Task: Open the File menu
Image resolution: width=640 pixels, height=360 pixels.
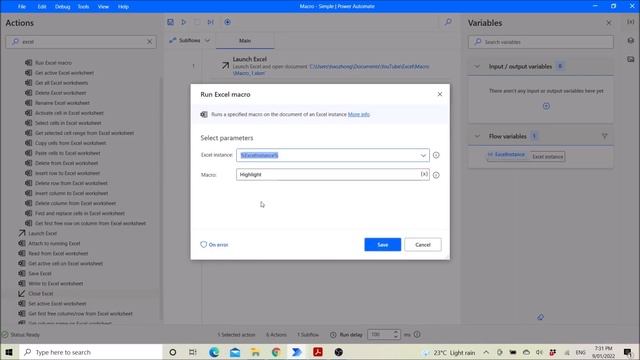Action: click(x=22, y=7)
